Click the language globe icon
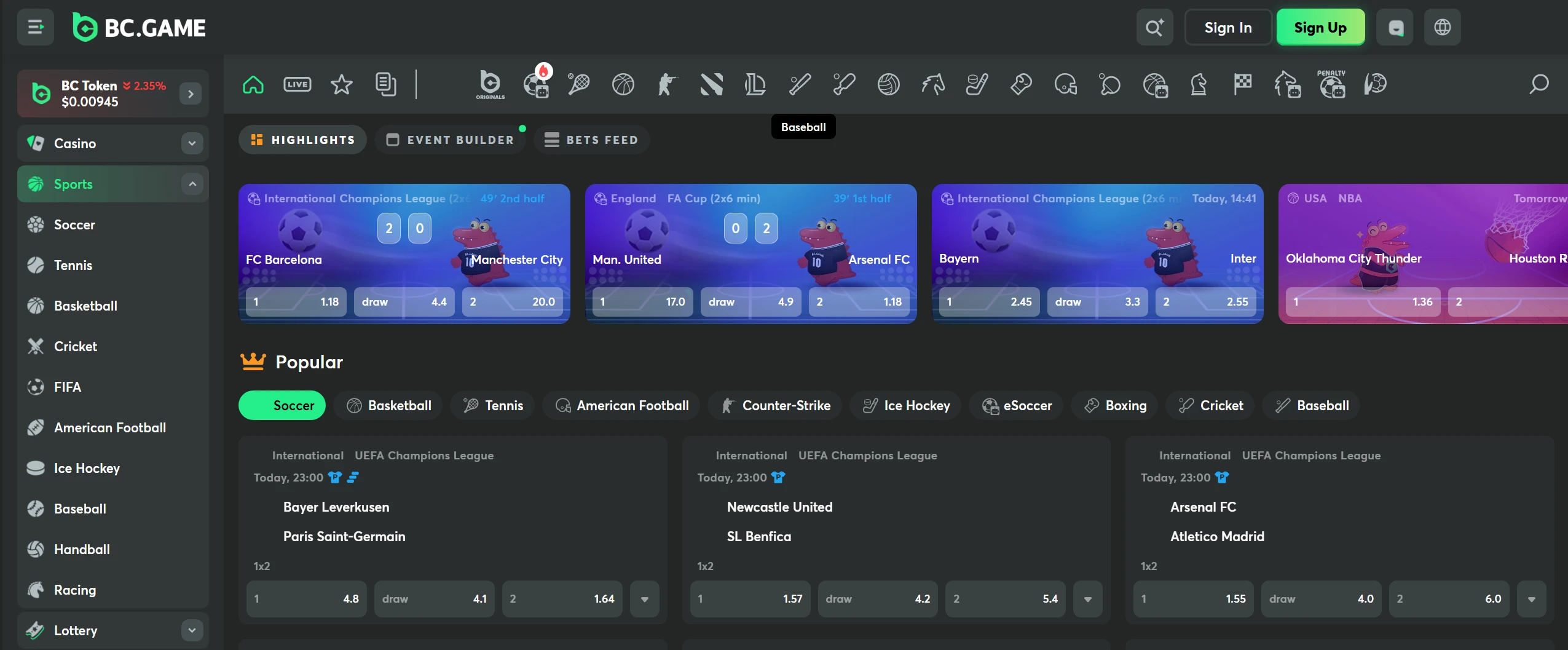1568x650 pixels. pos(1442,28)
